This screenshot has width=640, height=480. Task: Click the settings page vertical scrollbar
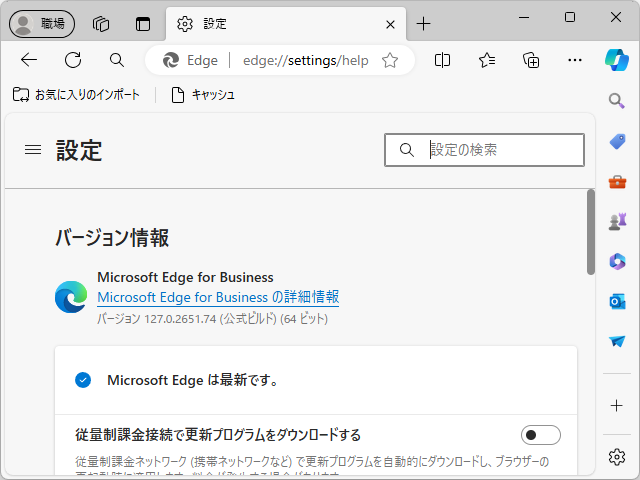point(591,232)
